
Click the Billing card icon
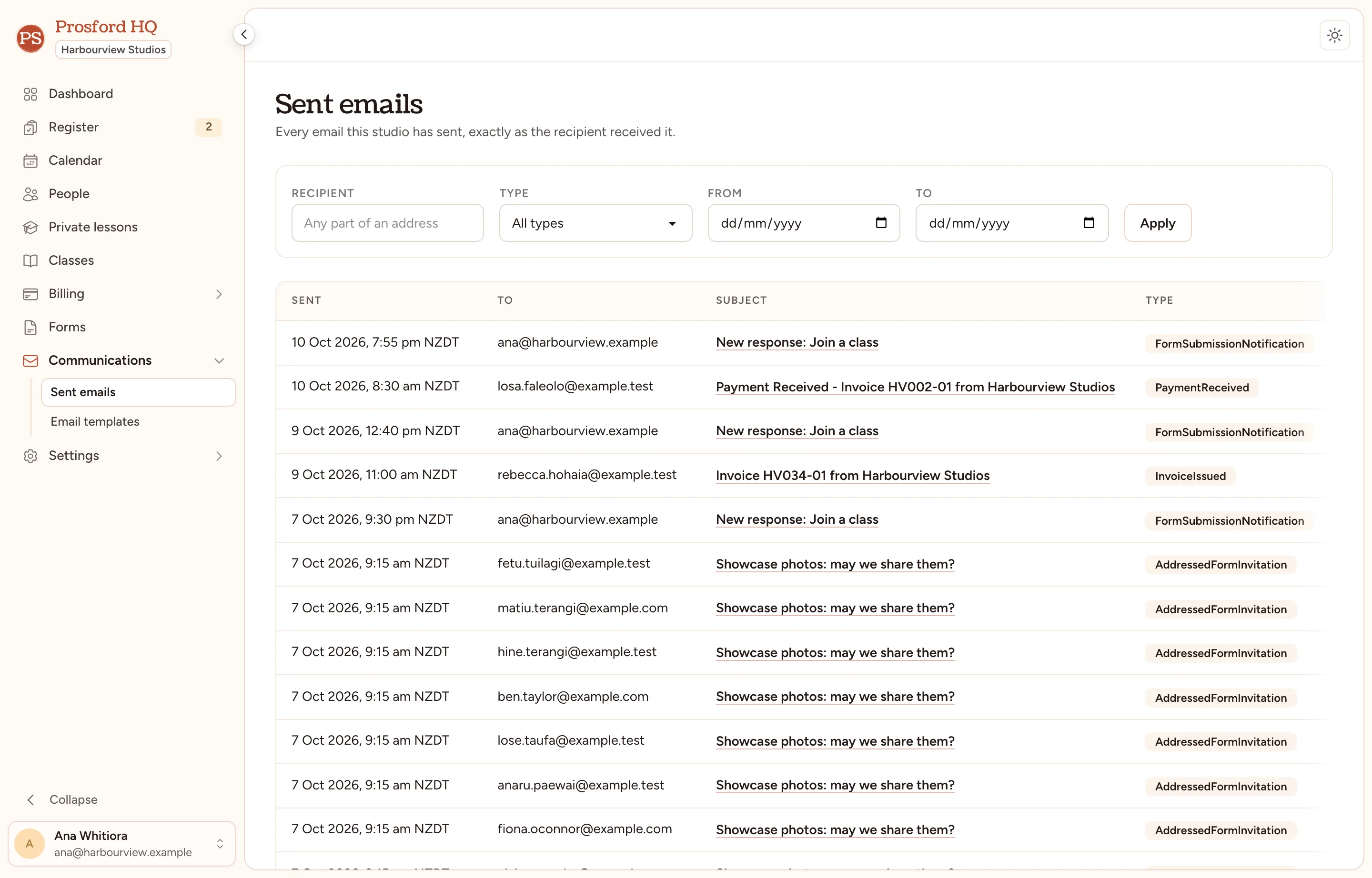pos(30,294)
